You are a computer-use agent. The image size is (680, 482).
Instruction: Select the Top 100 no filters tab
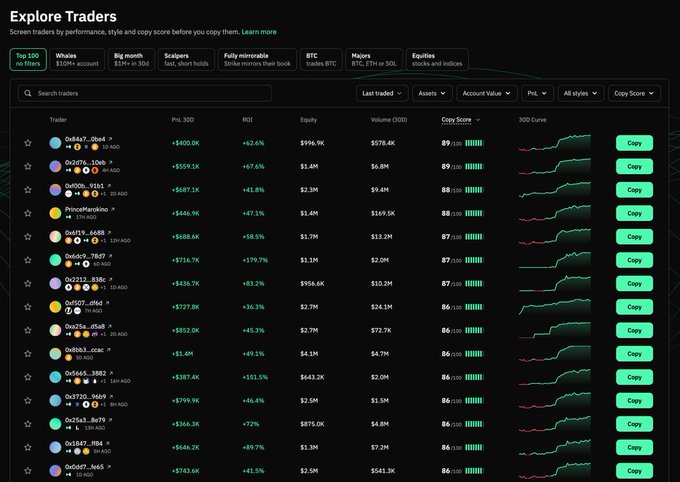pos(28,59)
